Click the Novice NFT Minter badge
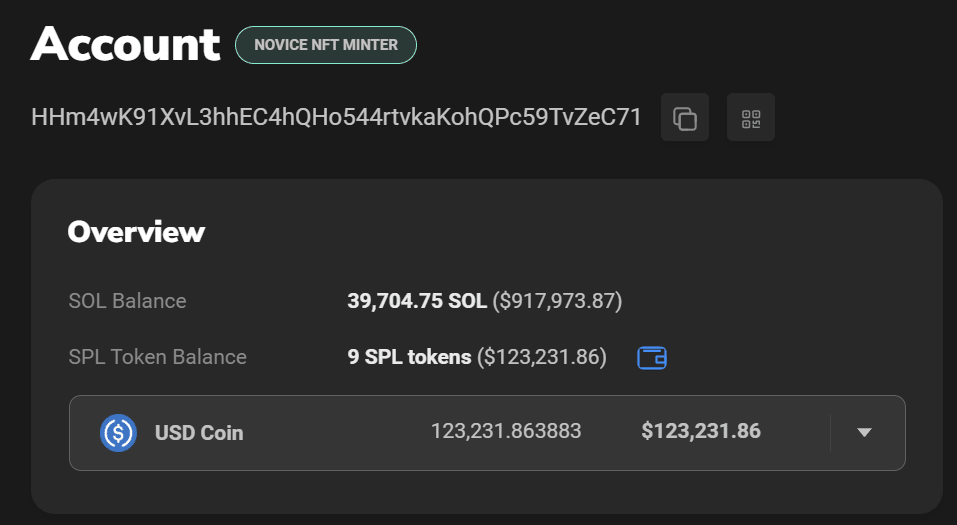This screenshot has width=957, height=525. click(x=325, y=45)
